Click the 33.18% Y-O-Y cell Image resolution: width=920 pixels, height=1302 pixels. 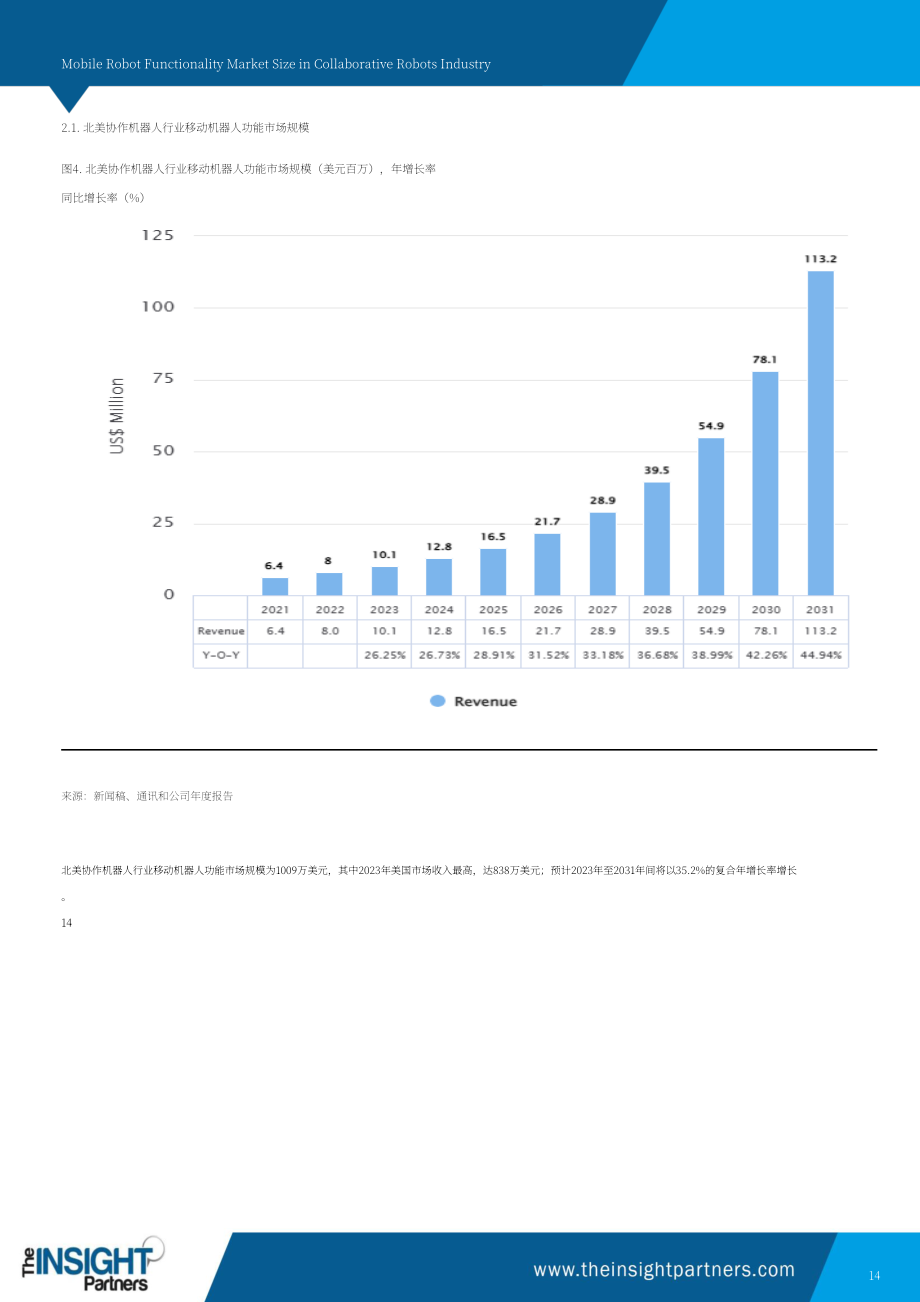coord(602,656)
